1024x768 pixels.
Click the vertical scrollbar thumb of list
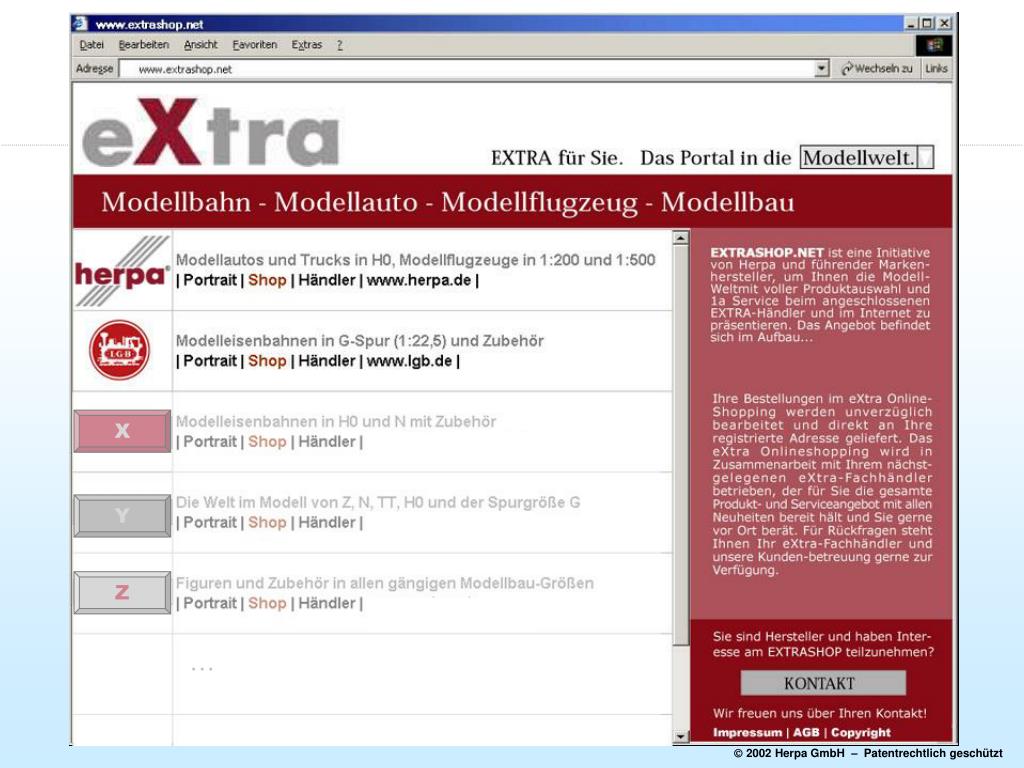680,445
